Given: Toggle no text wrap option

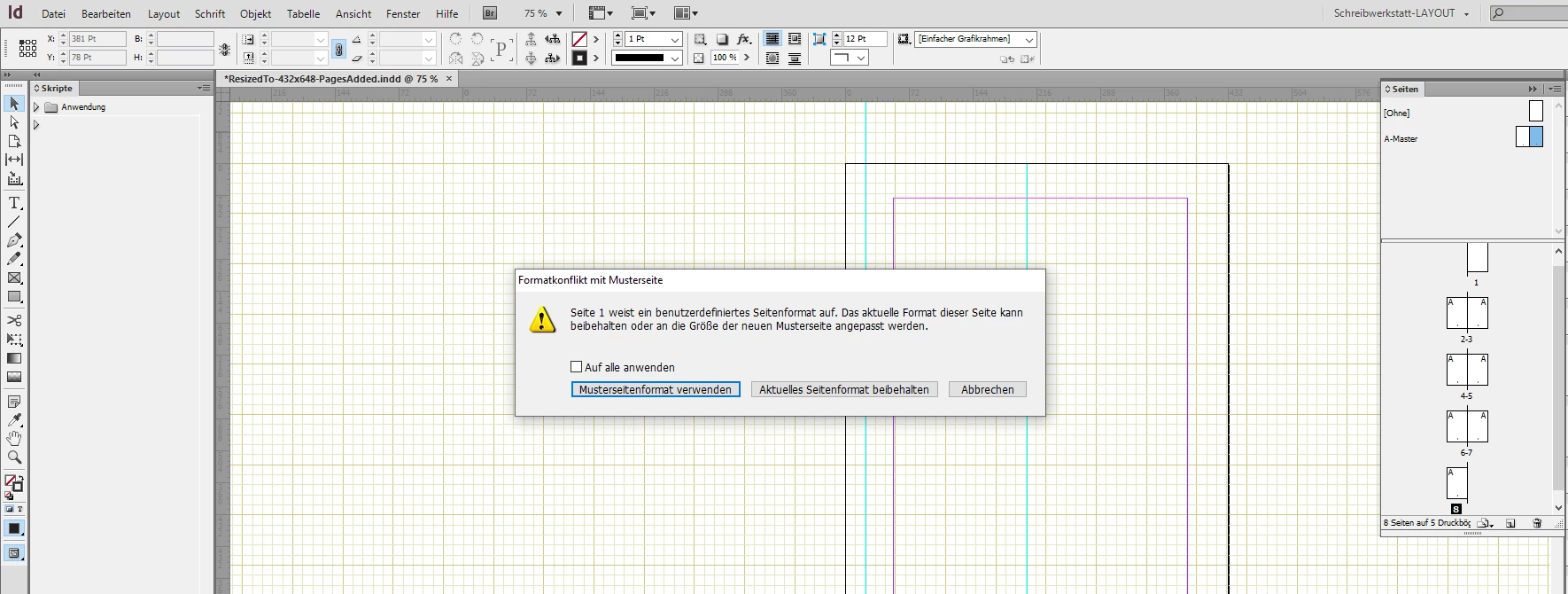Looking at the screenshot, I should pyautogui.click(x=772, y=39).
